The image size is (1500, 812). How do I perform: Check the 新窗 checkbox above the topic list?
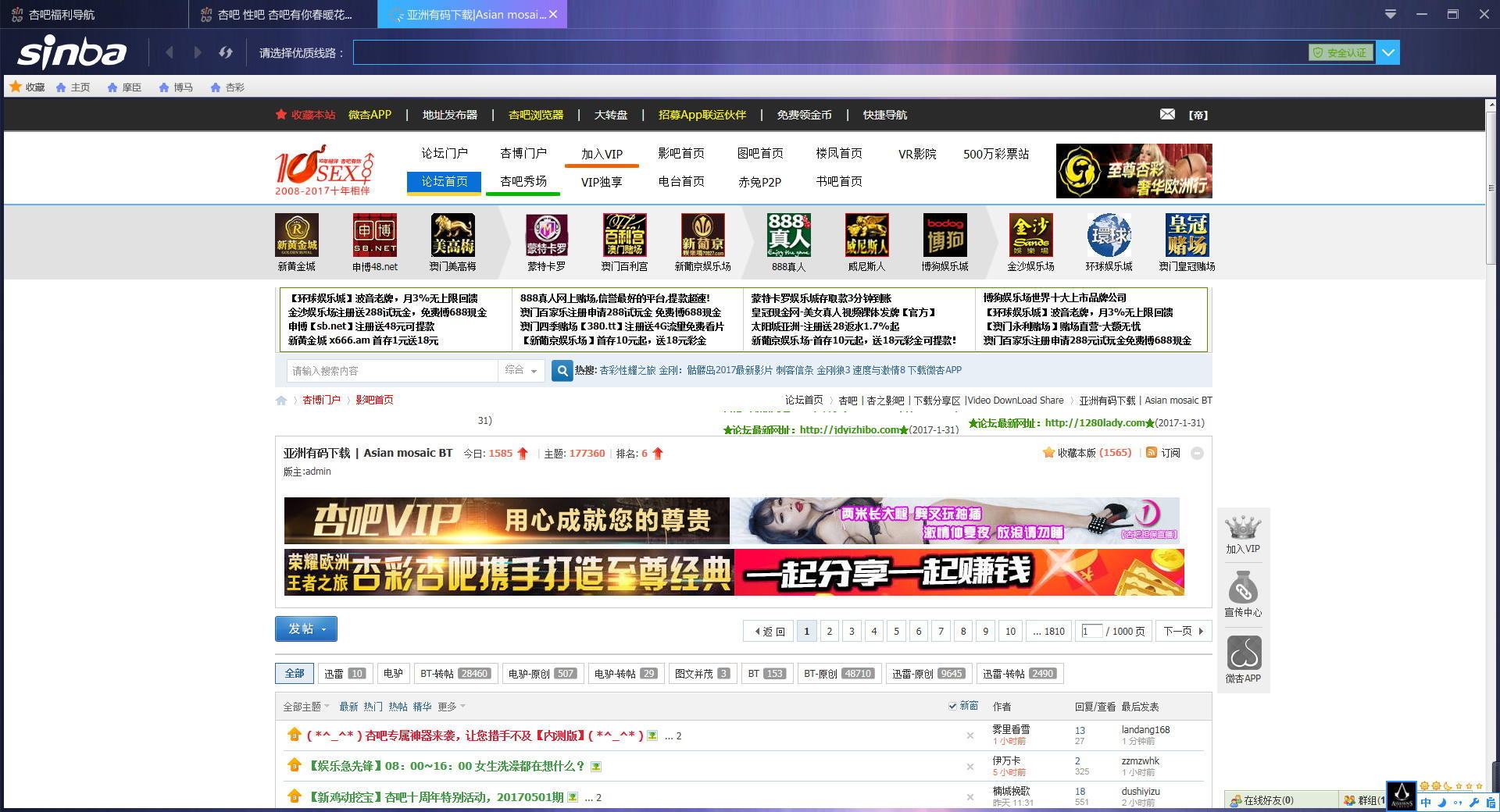click(952, 705)
